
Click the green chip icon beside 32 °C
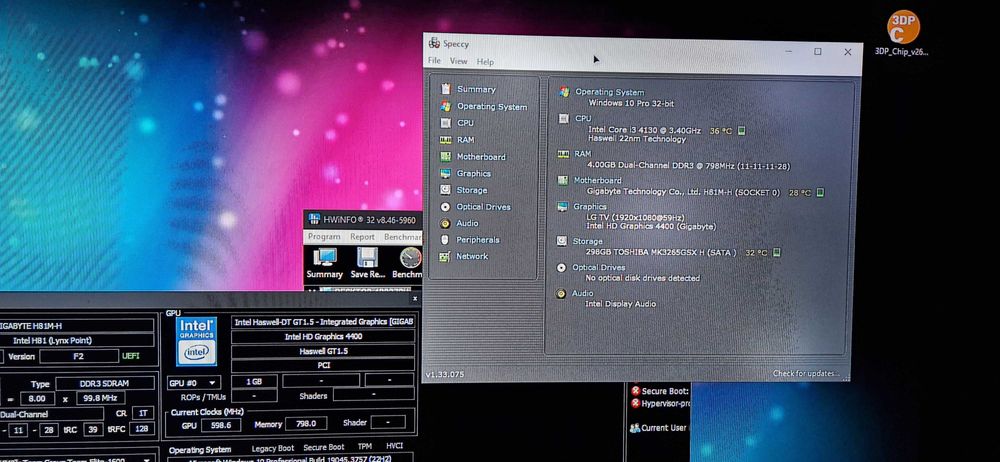tap(777, 253)
